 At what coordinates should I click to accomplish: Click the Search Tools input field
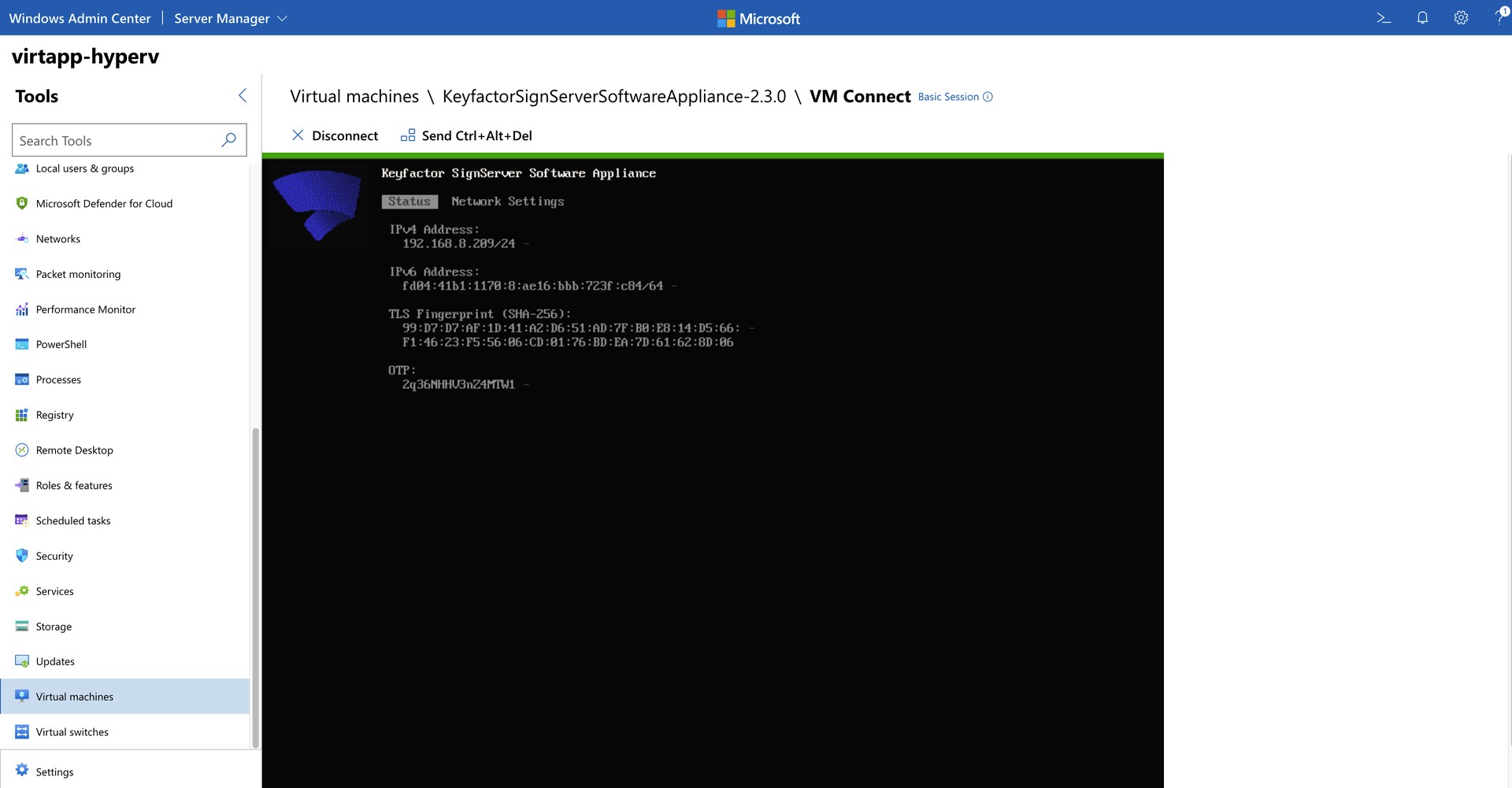pyautogui.click(x=118, y=140)
